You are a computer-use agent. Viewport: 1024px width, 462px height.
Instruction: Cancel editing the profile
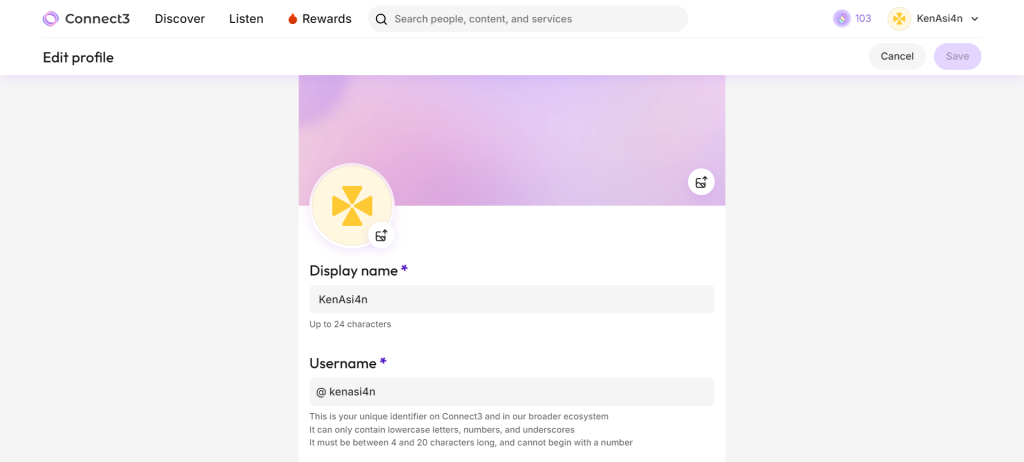click(x=897, y=56)
